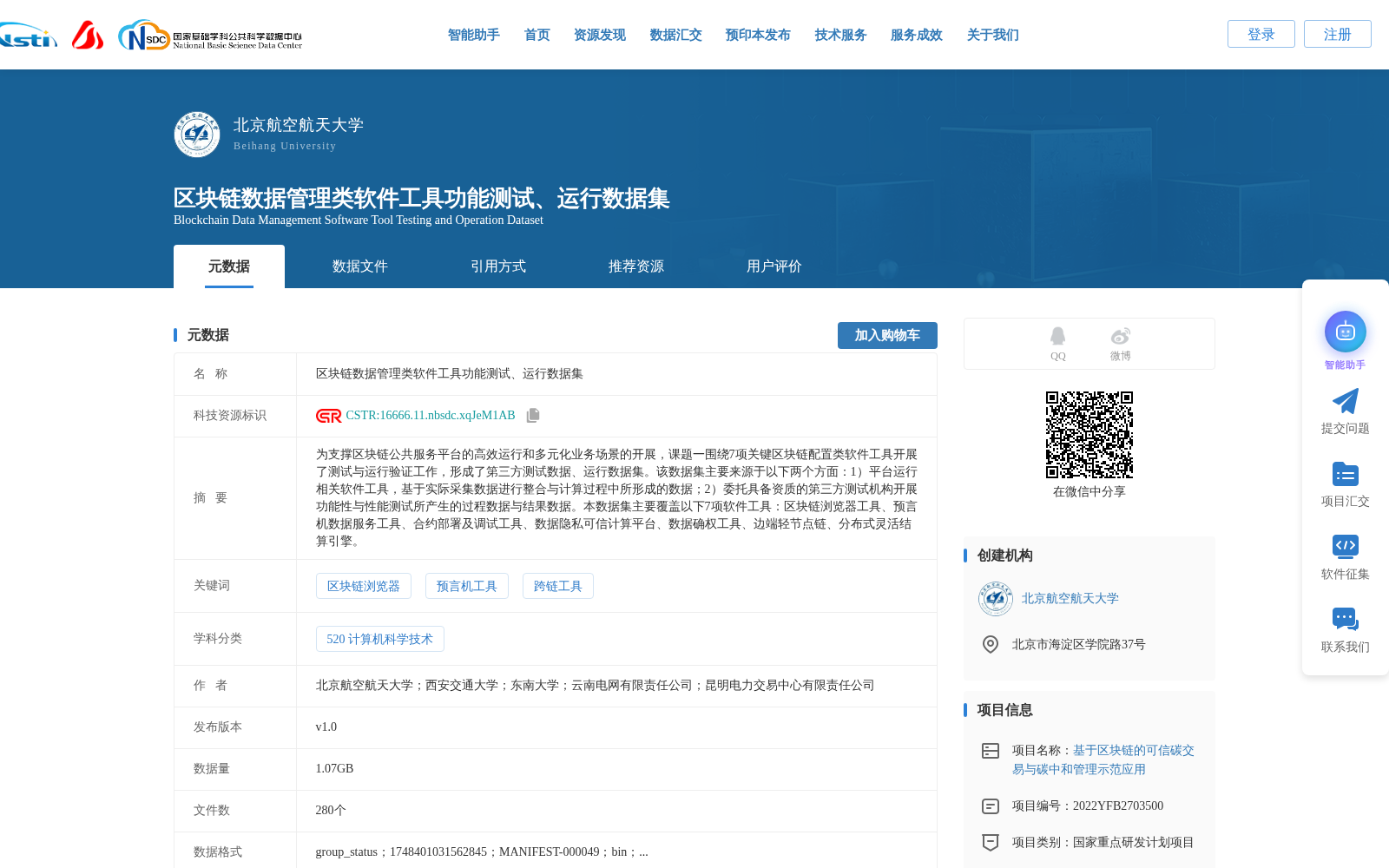Click the location pin icon beside the address
This screenshot has width=1389, height=868.
coord(991,644)
